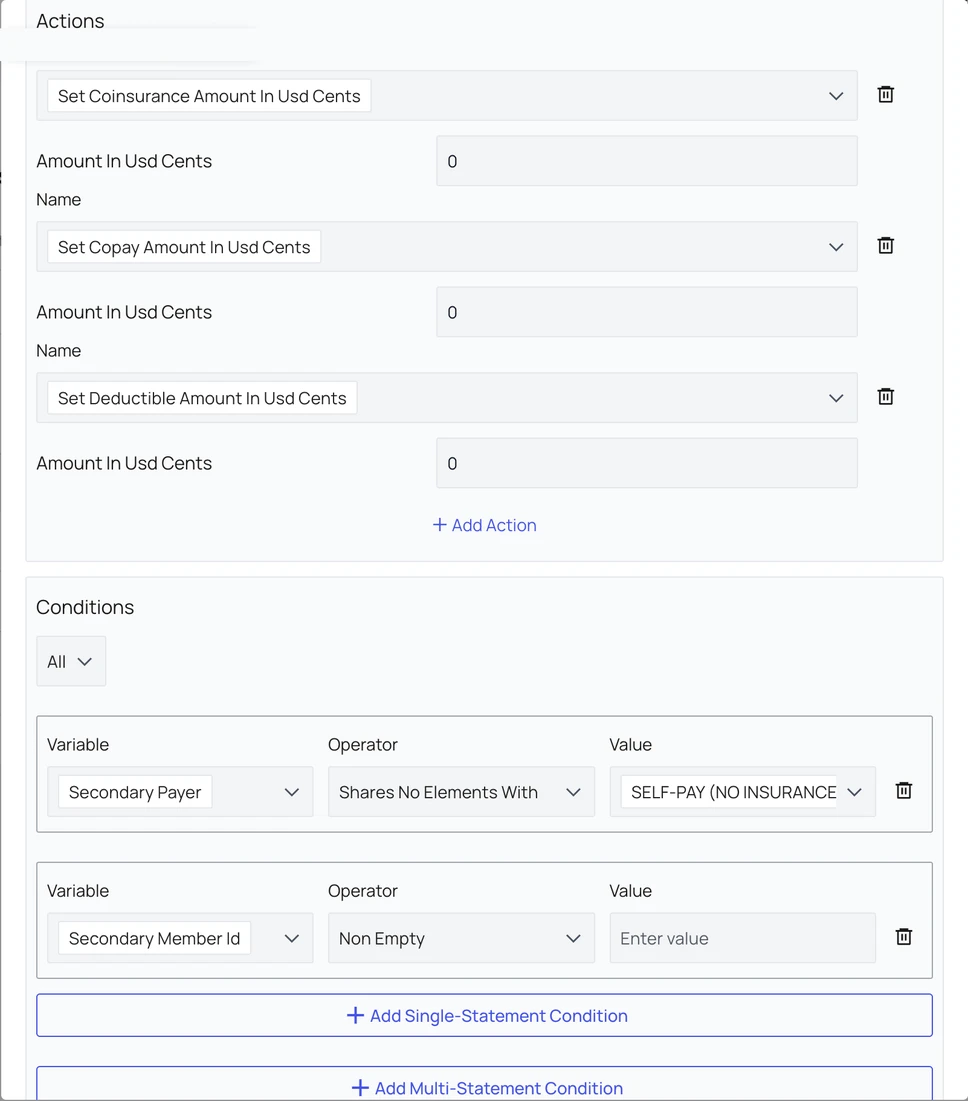
Task: Click the Conditions heading
Action: coord(85,607)
